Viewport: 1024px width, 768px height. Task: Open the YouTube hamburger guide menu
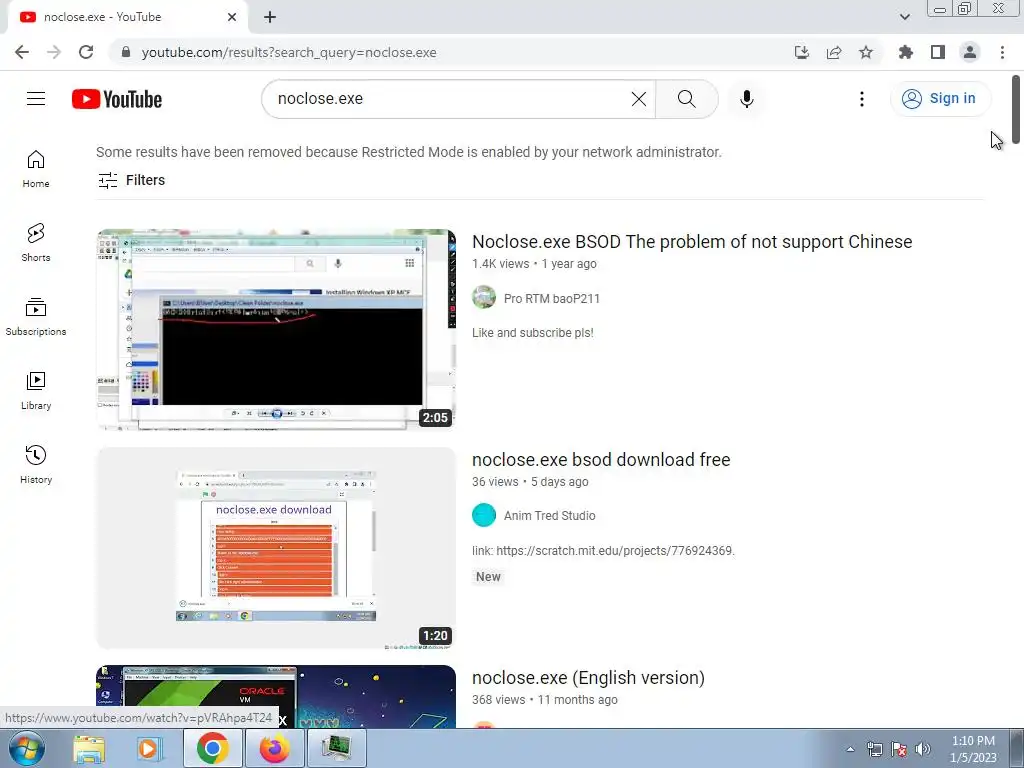click(36, 99)
